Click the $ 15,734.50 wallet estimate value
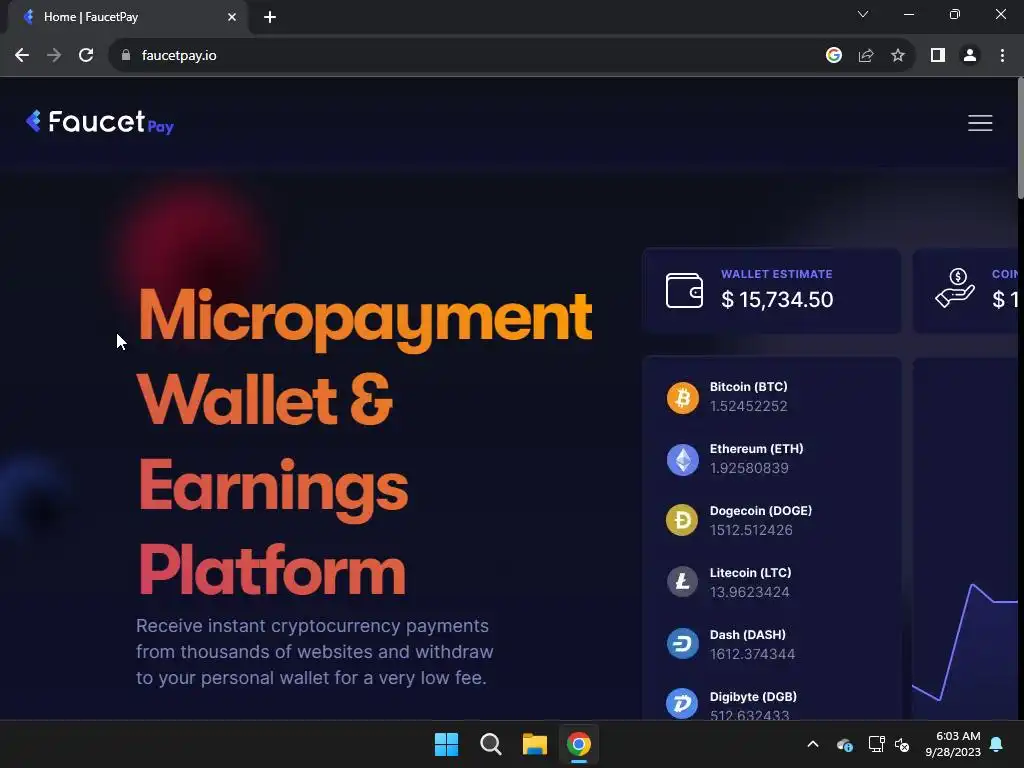 pos(777,299)
